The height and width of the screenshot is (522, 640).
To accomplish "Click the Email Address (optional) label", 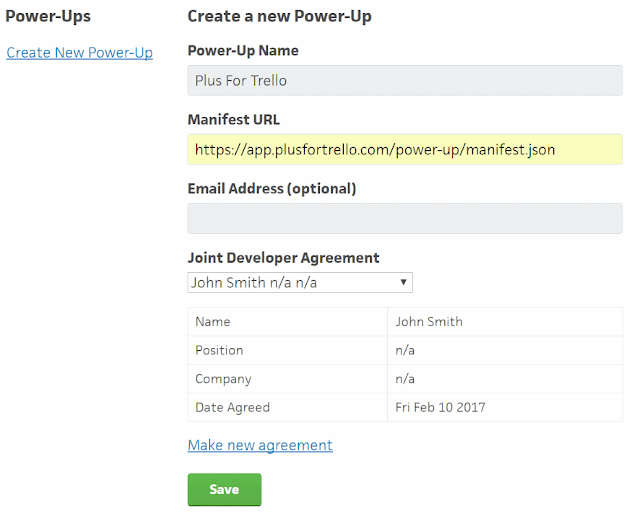I will coord(272,189).
